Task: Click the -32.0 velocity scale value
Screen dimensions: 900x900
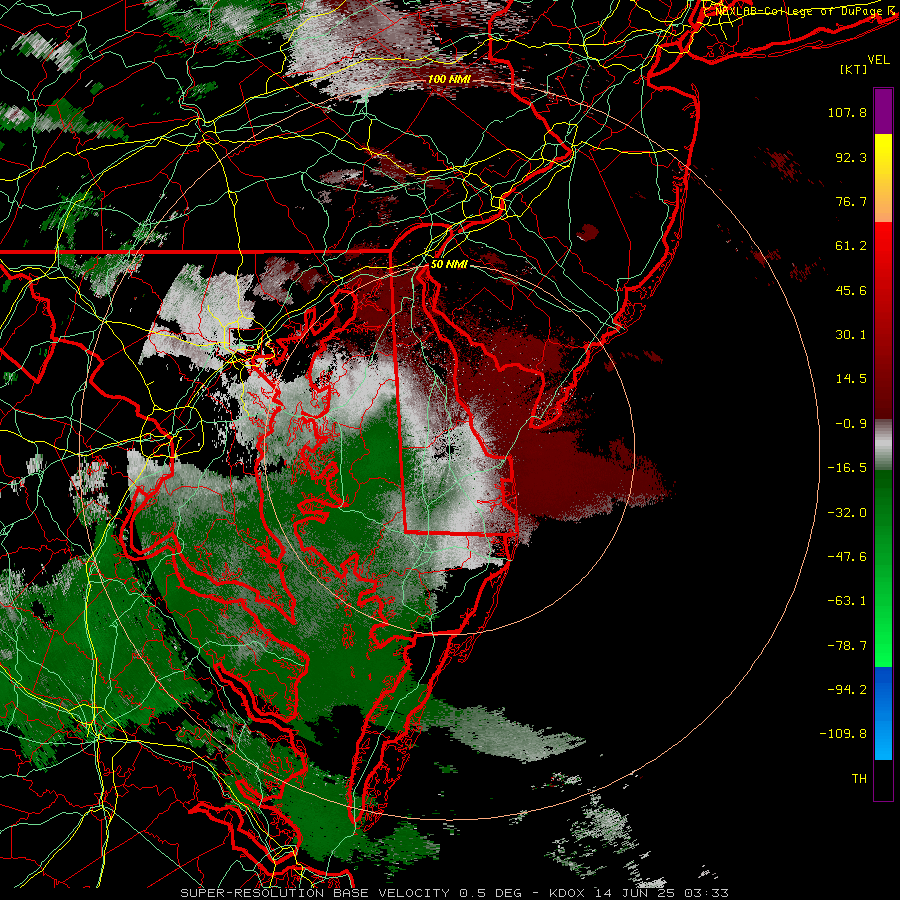Action: (847, 513)
